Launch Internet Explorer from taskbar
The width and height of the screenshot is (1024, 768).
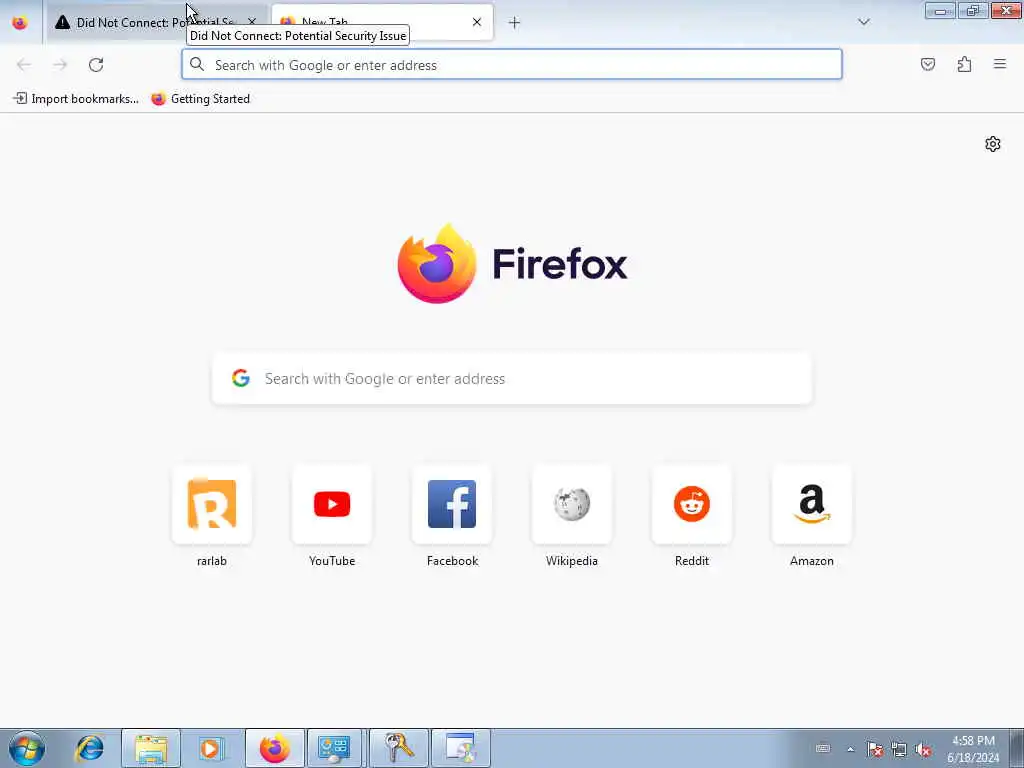click(89, 748)
